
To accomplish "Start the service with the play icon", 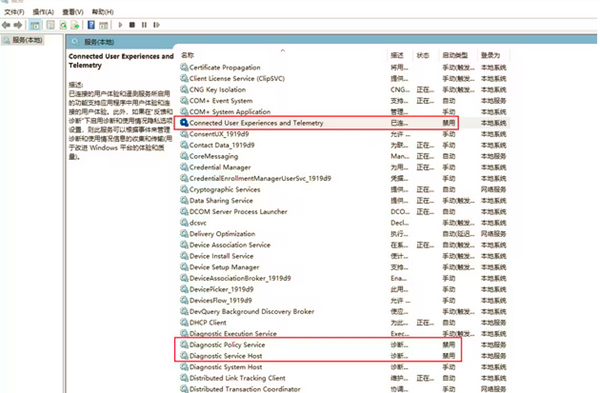I will point(120,25).
